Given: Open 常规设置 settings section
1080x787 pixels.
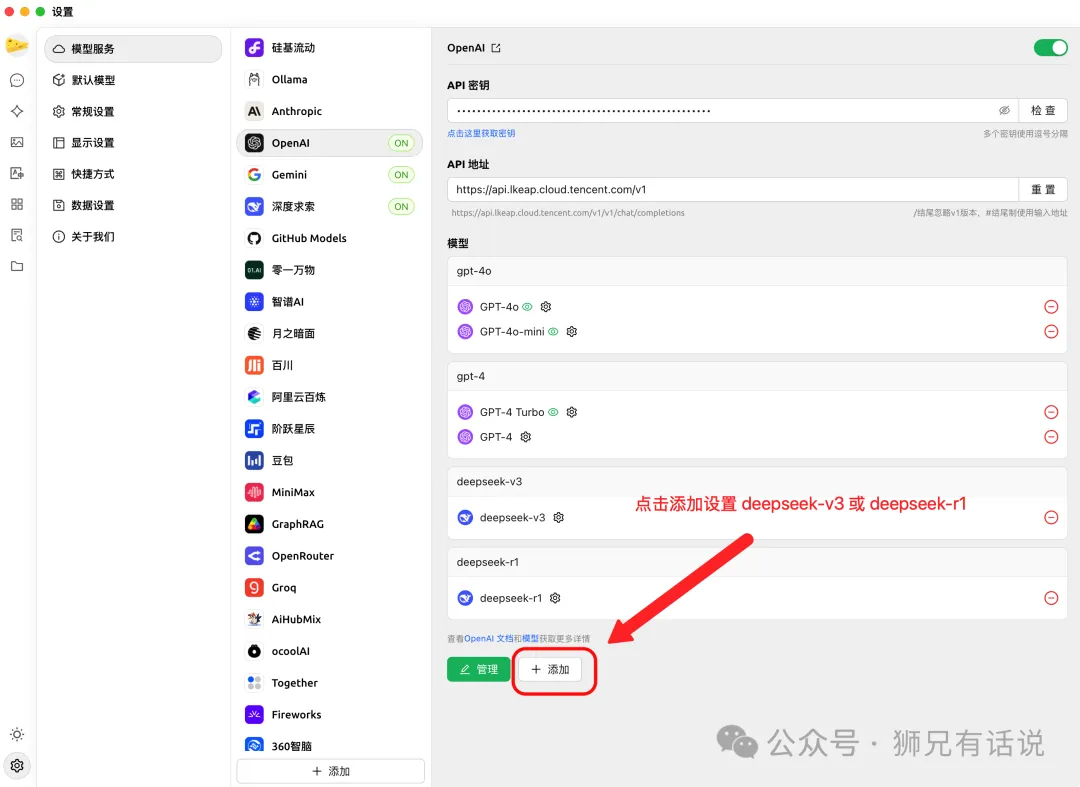Looking at the screenshot, I should pyautogui.click(x=133, y=112).
